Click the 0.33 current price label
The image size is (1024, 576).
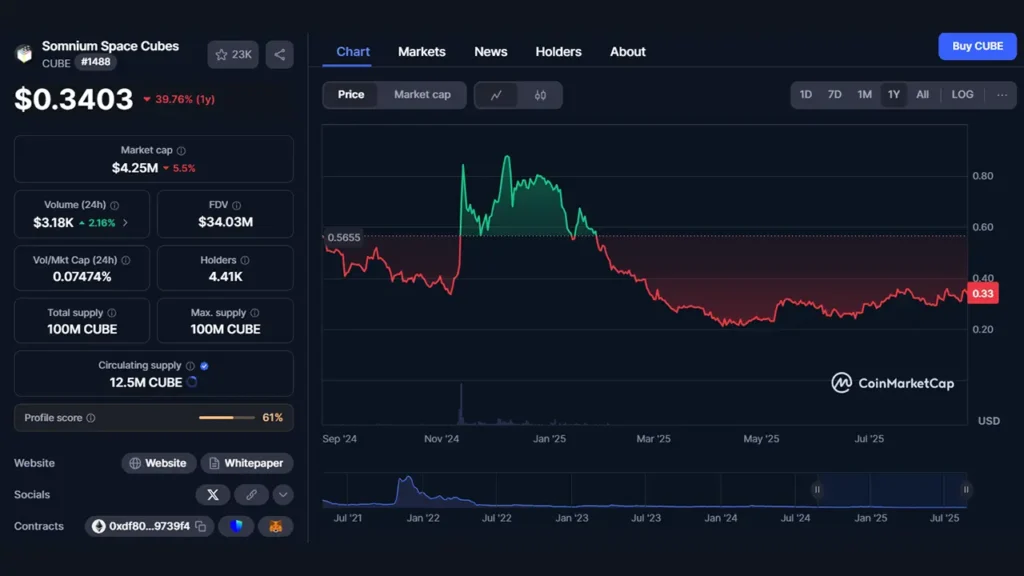pyautogui.click(x=982, y=293)
